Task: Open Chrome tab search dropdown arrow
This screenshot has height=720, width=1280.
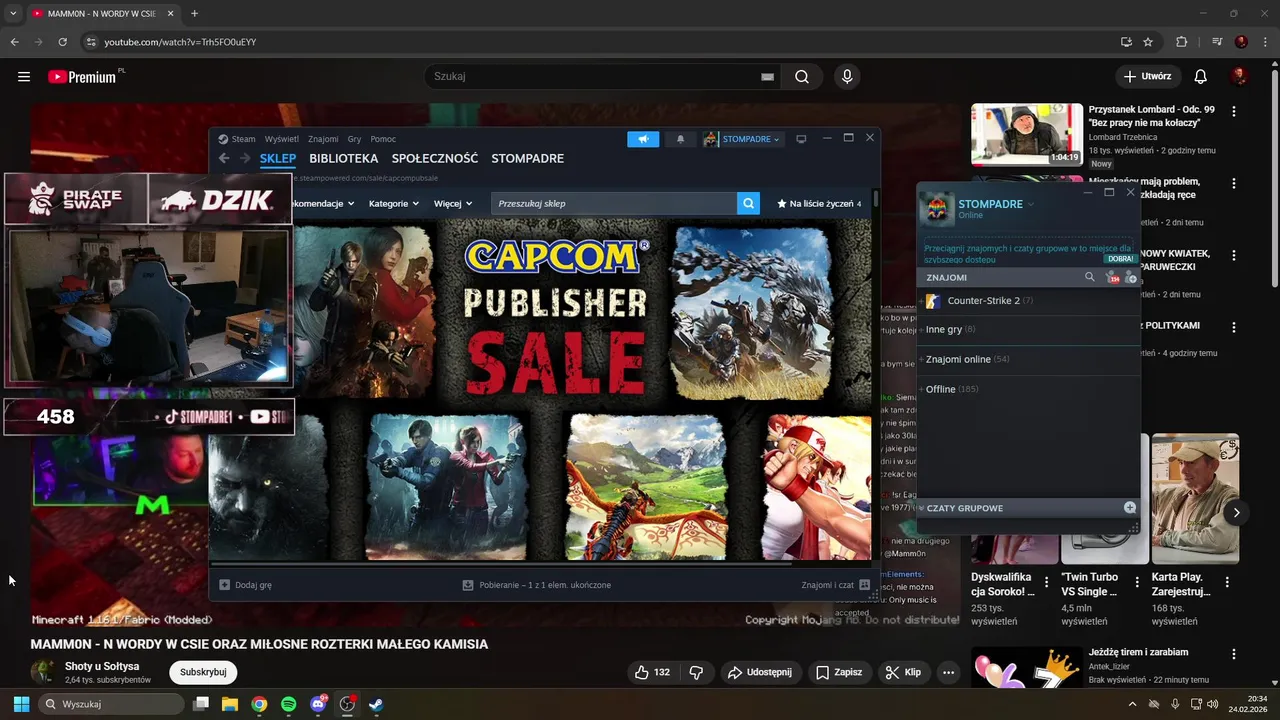Action: [13, 14]
